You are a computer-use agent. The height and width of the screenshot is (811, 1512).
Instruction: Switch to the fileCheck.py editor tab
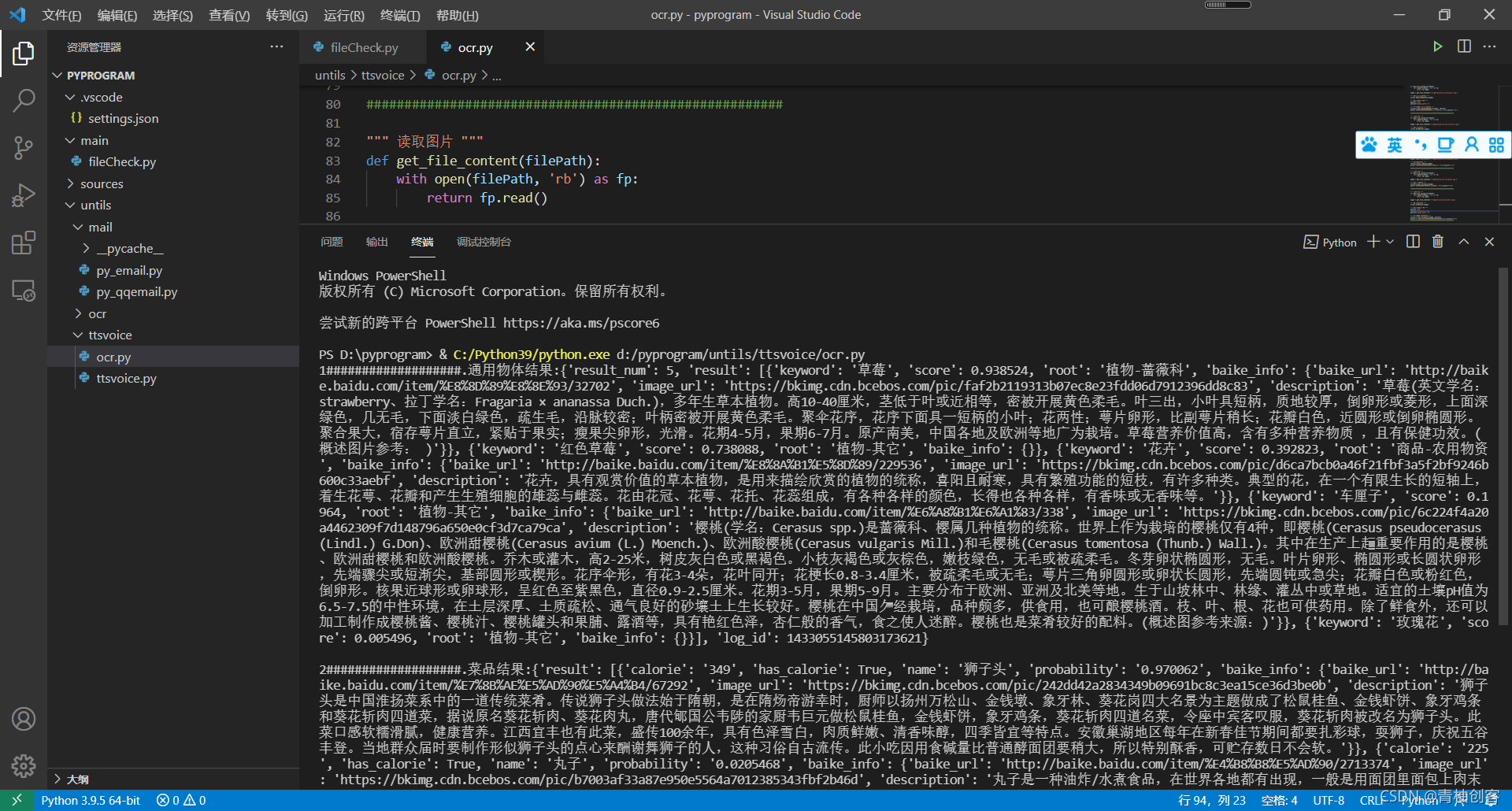click(x=363, y=47)
